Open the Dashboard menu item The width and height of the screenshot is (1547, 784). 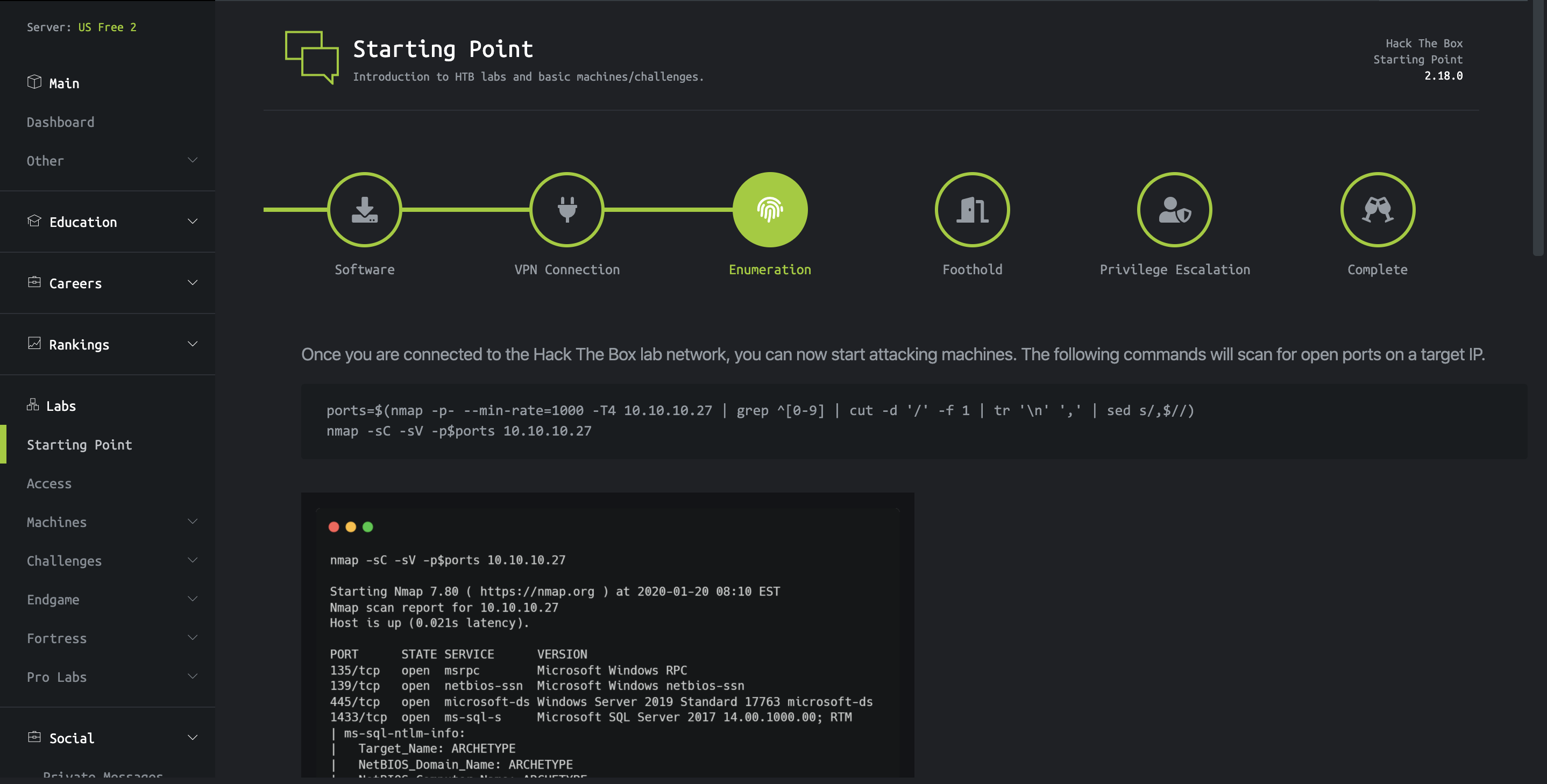(60, 122)
